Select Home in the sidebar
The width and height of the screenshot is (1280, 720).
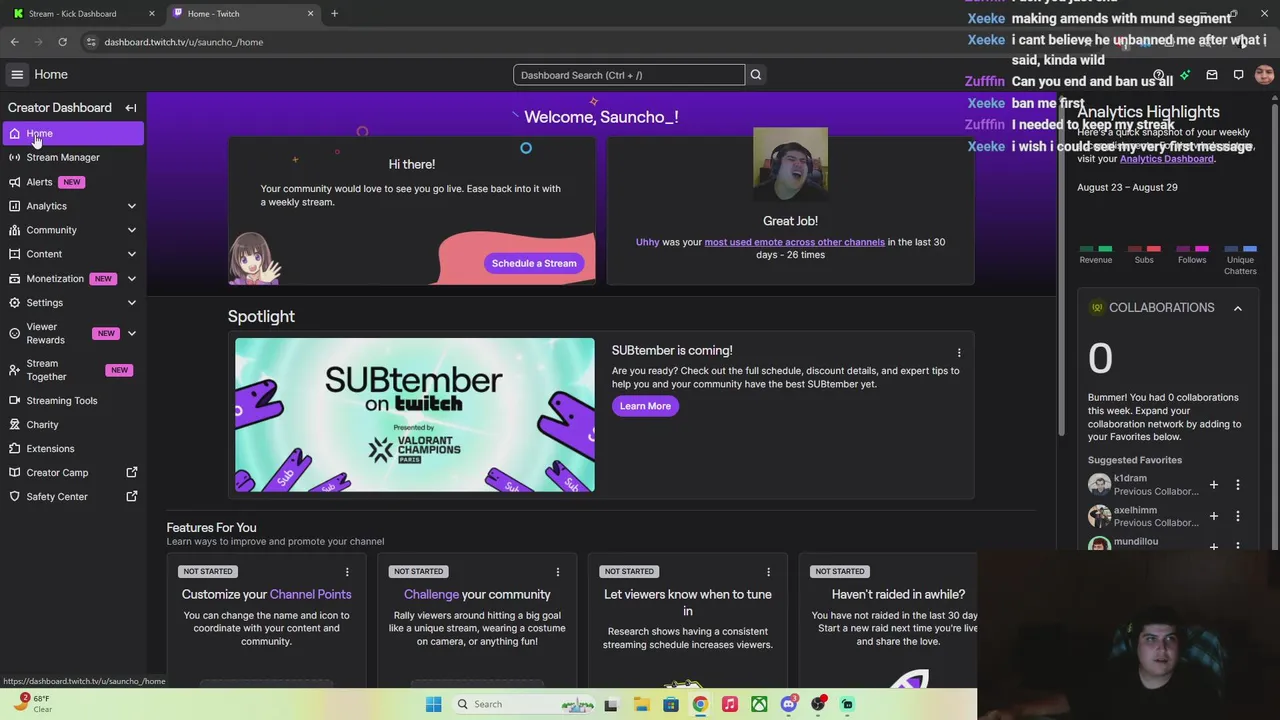click(72, 133)
